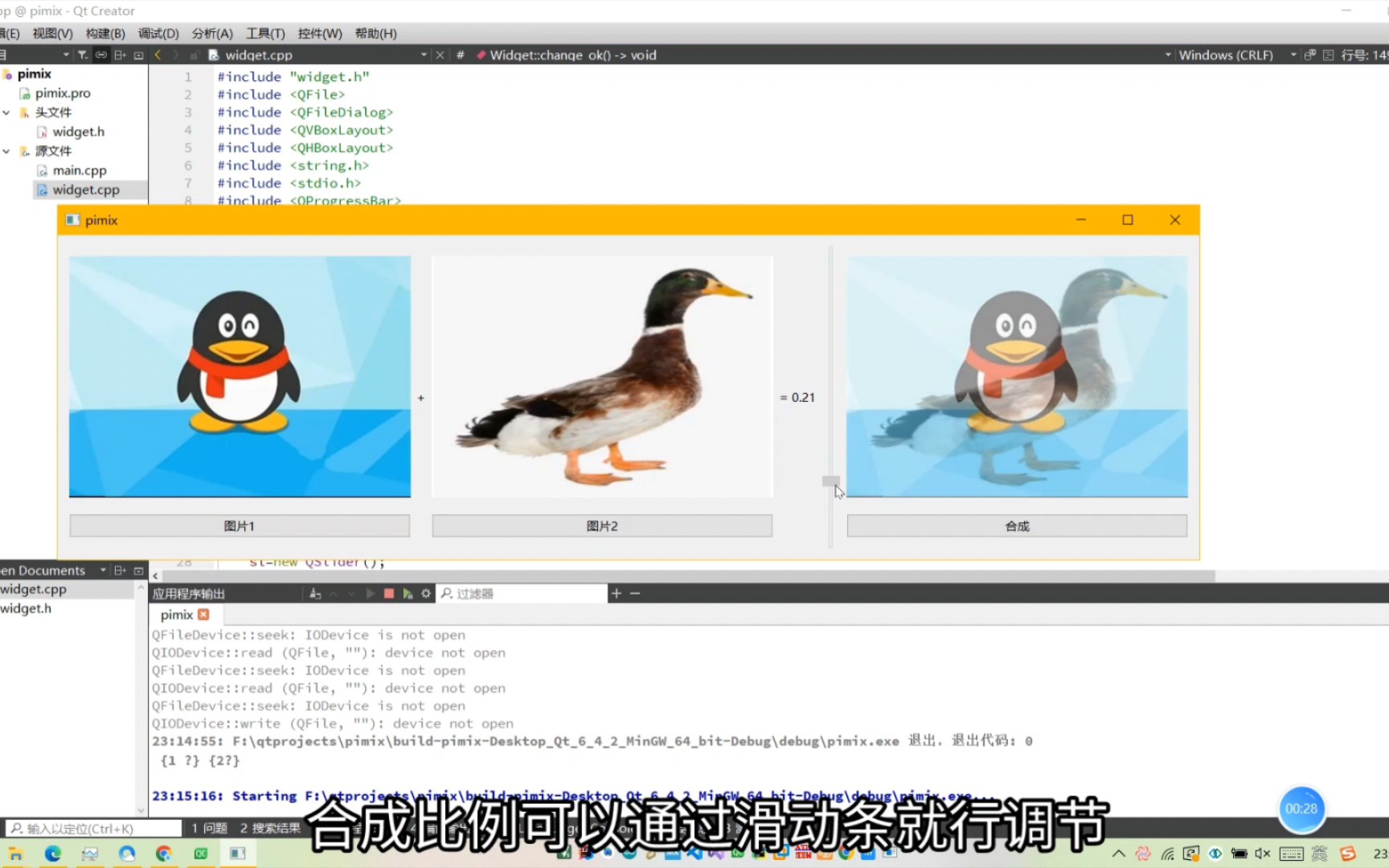Show hidden tray icons chevron
Image resolution: width=1389 pixels, height=868 pixels.
point(1118,854)
